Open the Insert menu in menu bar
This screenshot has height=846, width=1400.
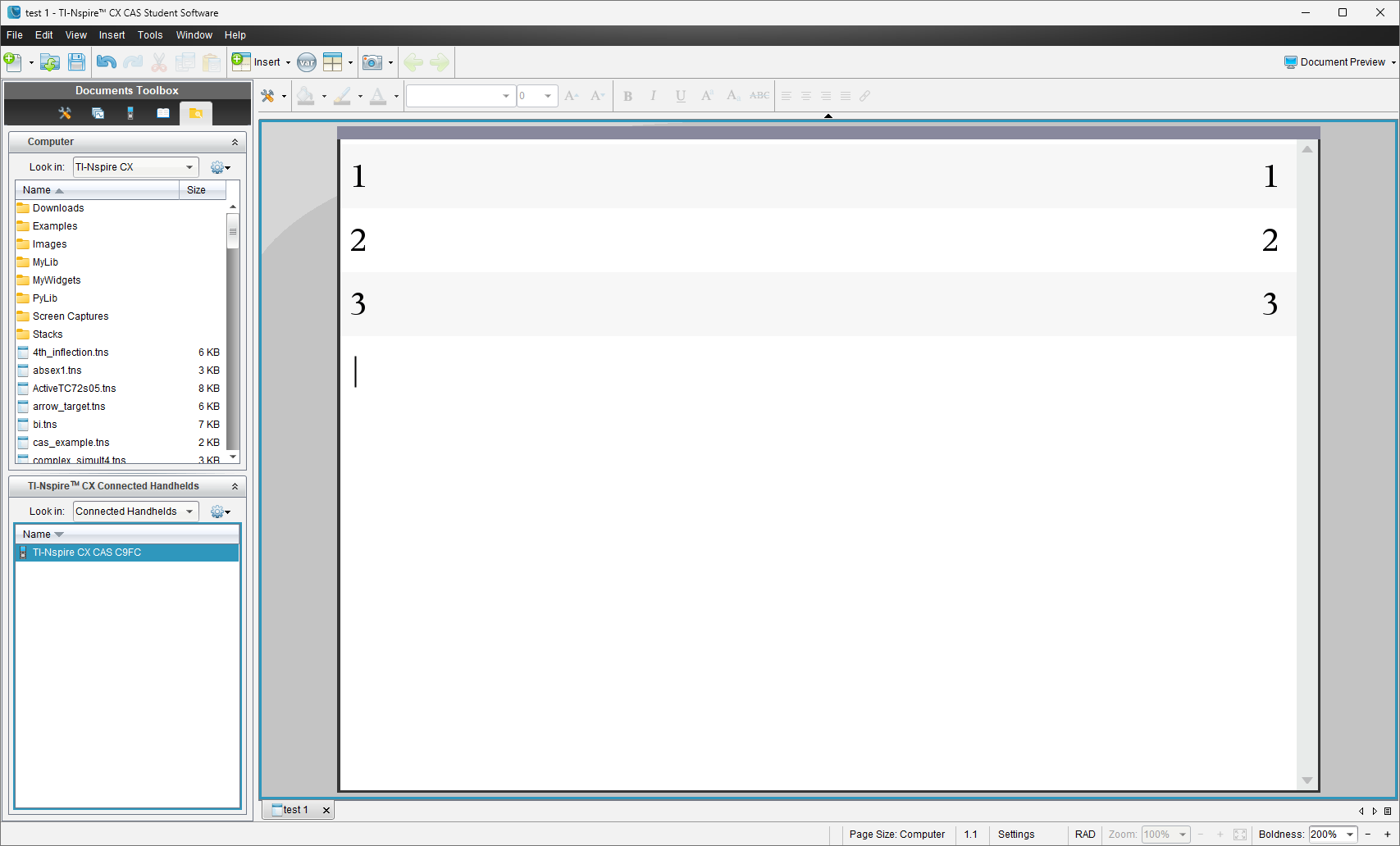(112, 35)
